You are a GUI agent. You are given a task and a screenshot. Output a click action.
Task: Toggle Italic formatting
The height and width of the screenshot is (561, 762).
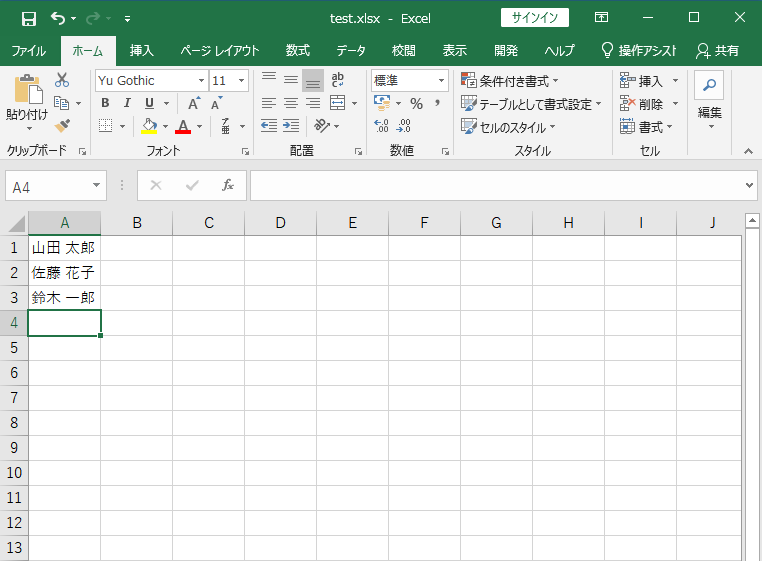[x=127, y=103]
